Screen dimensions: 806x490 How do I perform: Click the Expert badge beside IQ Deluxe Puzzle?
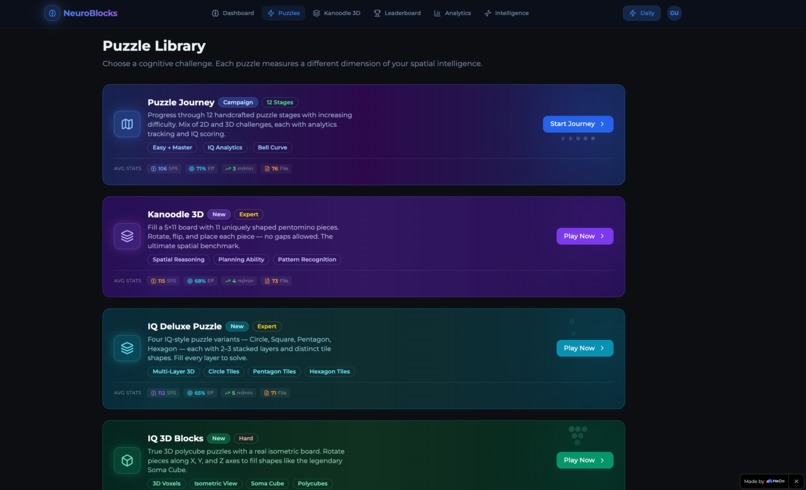(x=267, y=326)
